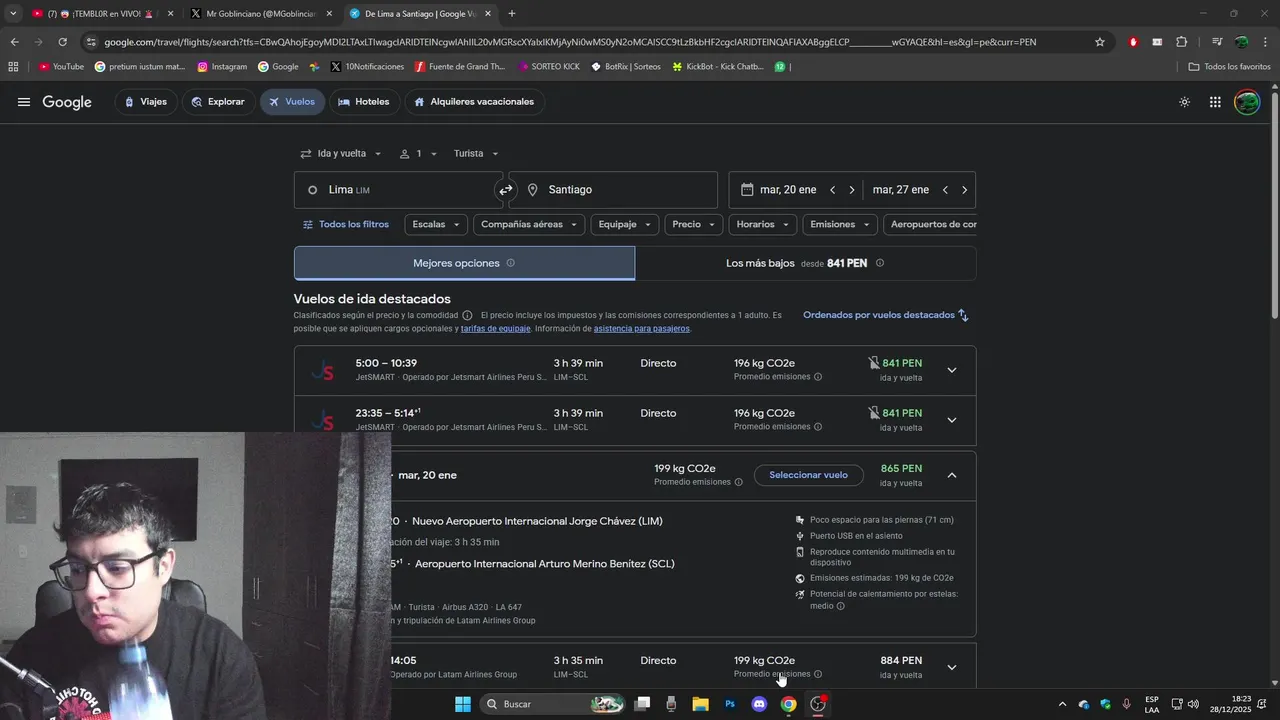Open OBS Studio from the taskbar
Viewport: 1280px width, 720px height.
(818, 704)
